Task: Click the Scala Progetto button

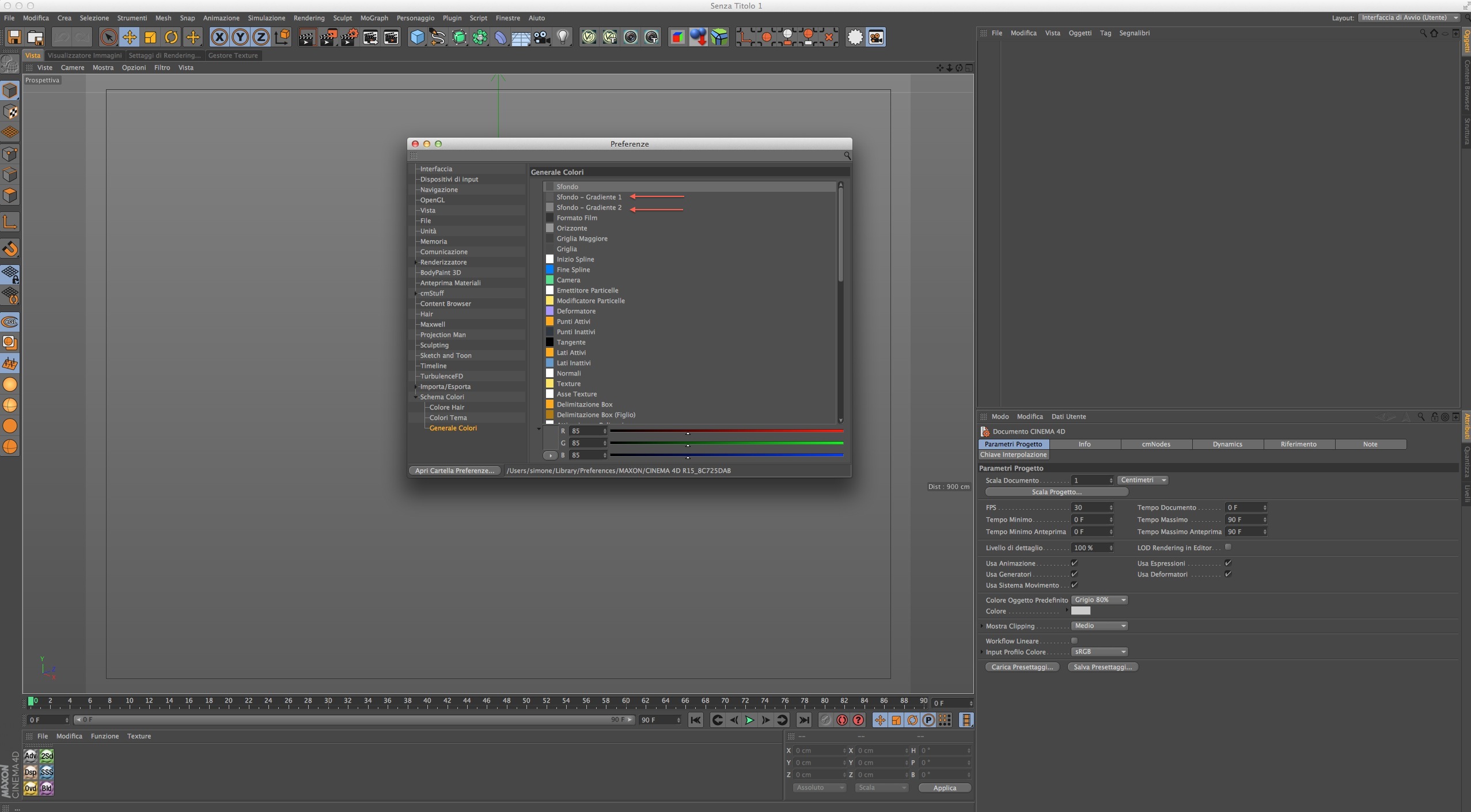Action: pos(1056,492)
